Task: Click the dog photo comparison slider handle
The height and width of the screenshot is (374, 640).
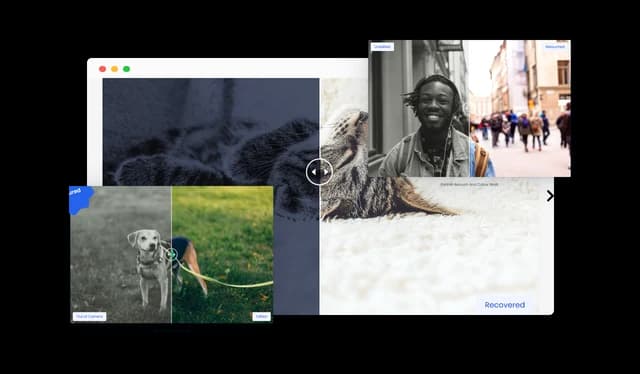Action: (x=171, y=254)
